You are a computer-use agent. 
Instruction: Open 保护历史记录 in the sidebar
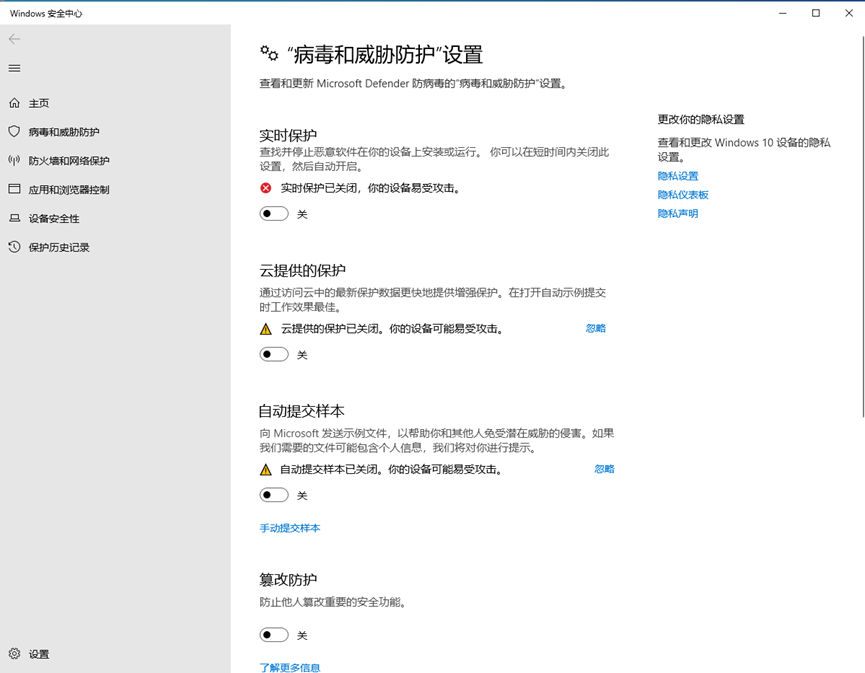pos(115,247)
